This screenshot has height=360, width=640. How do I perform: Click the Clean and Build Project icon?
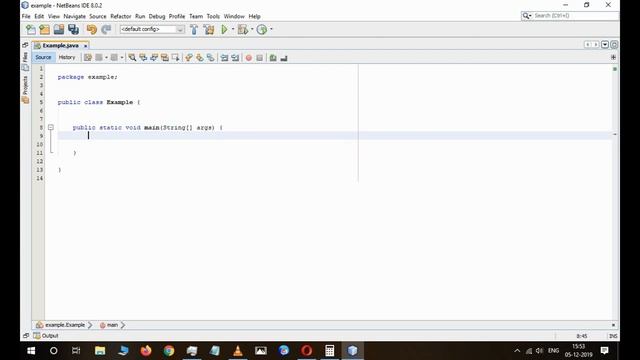pyautogui.click(x=209, y=29)
